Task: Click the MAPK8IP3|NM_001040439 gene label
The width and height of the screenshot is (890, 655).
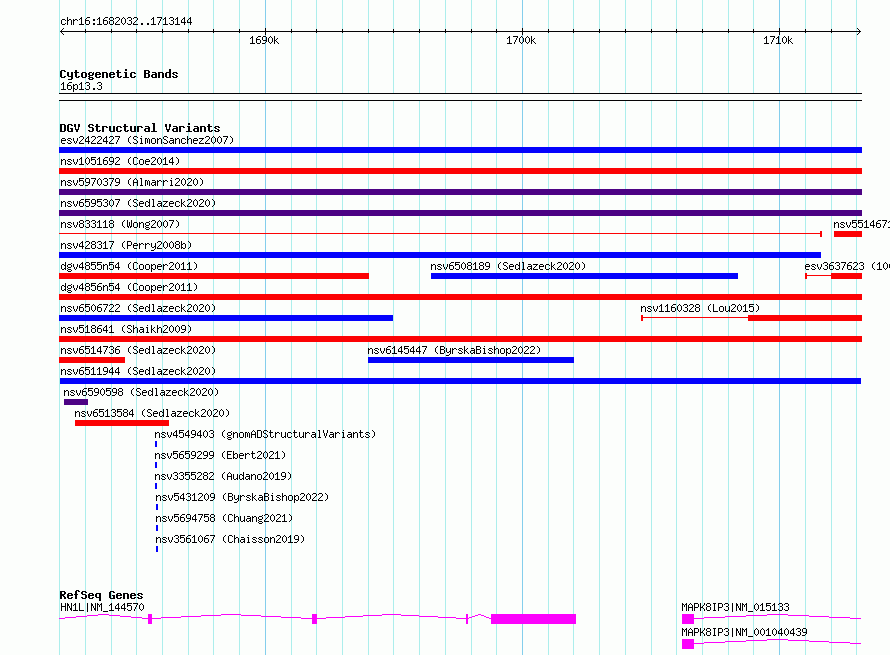Action: point(744,632)
